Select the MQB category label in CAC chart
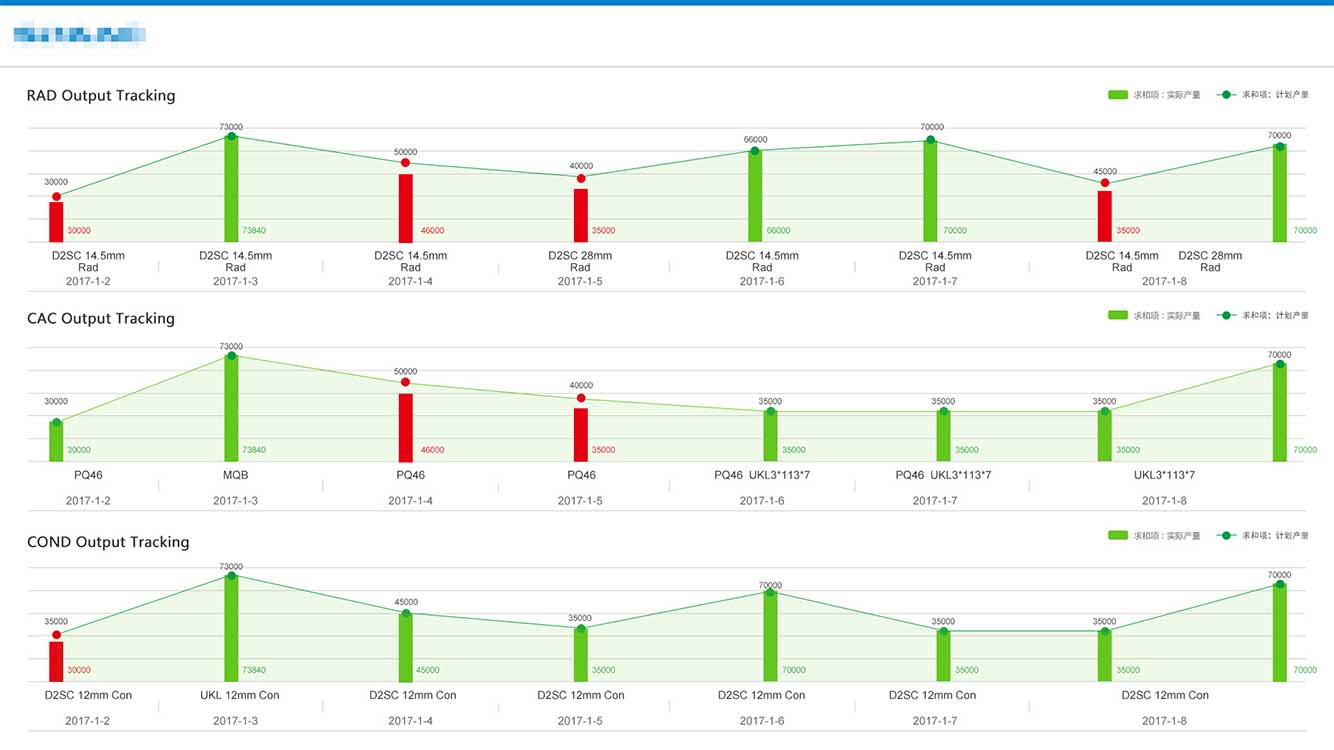 (x=236, y=475)
